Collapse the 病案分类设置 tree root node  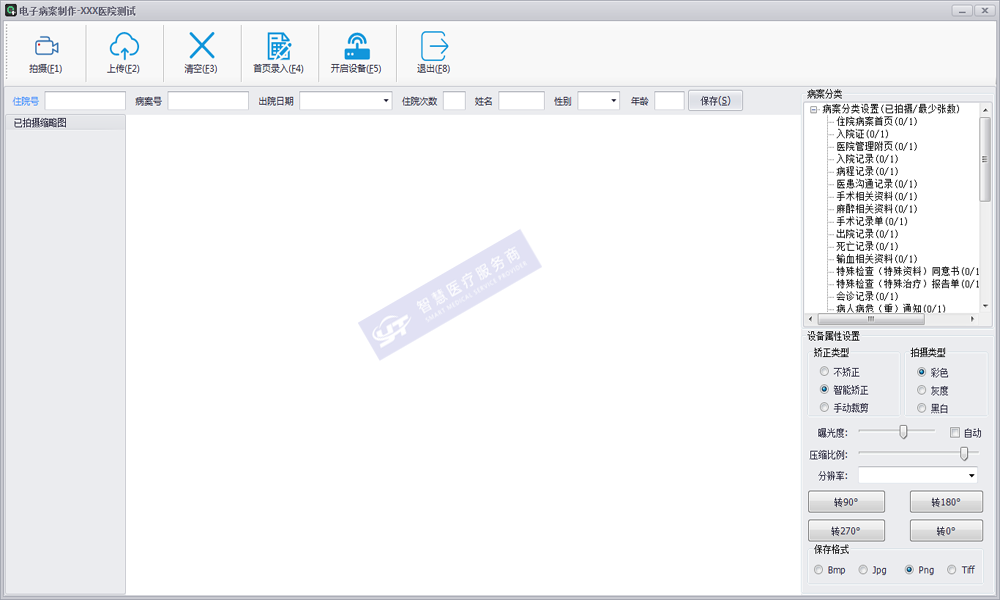click(814, 109)
